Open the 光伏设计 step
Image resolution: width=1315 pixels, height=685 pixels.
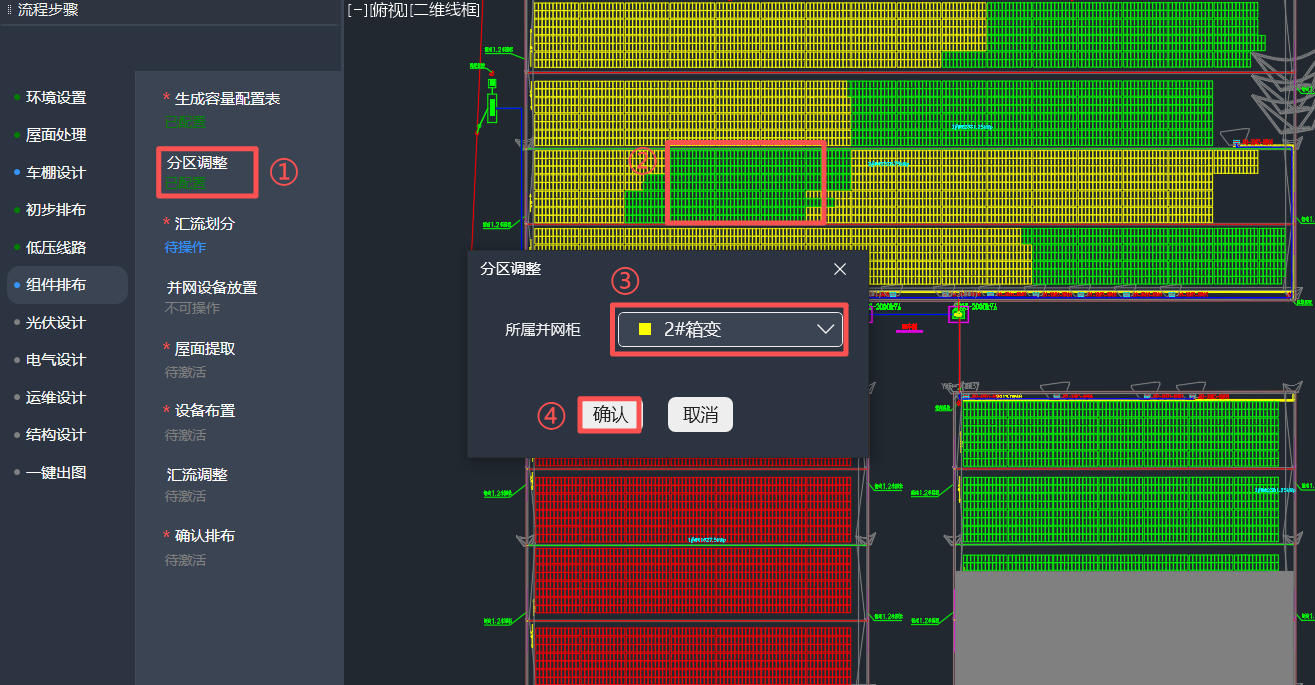[56, 323]
